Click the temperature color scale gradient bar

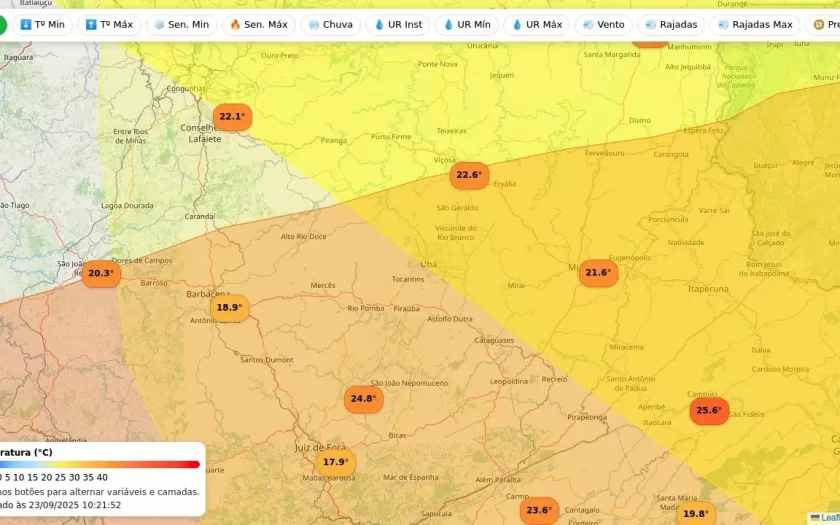(100, 464)
